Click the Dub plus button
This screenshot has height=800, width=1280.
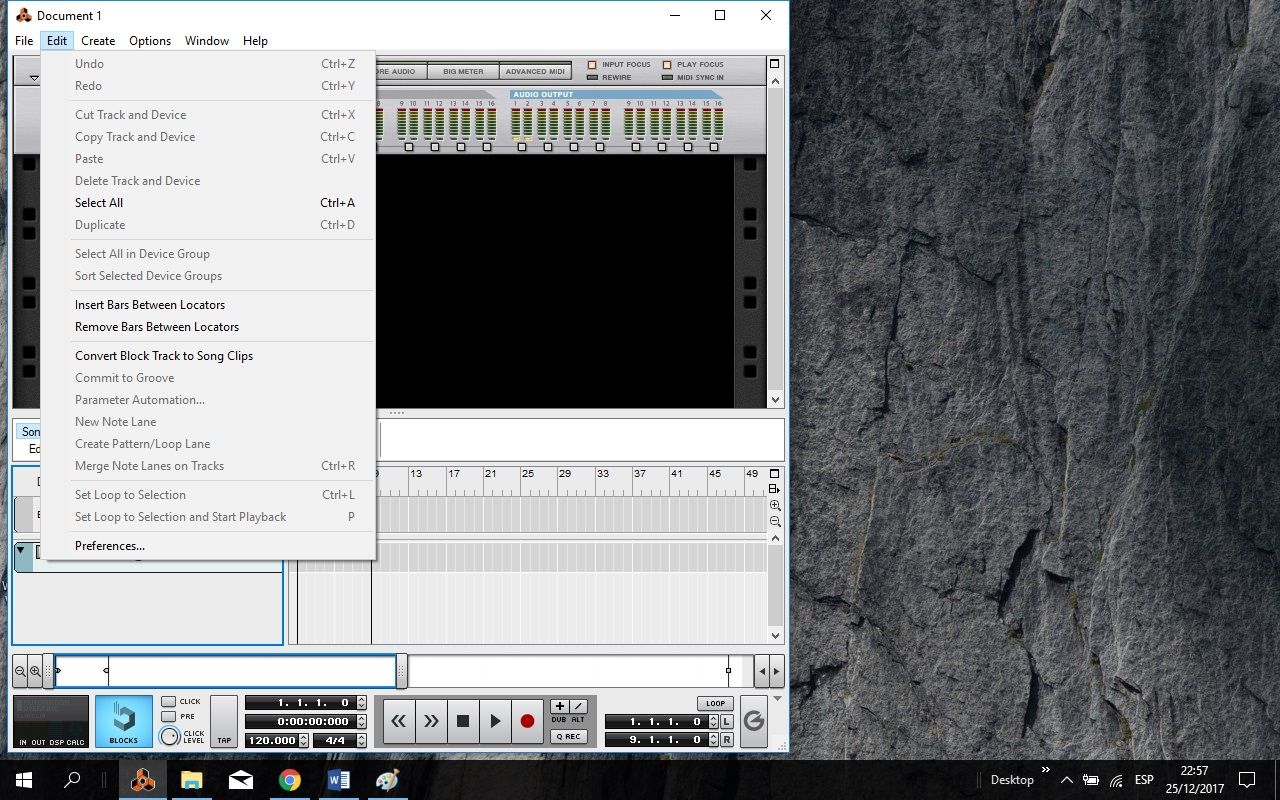[560, 706]
